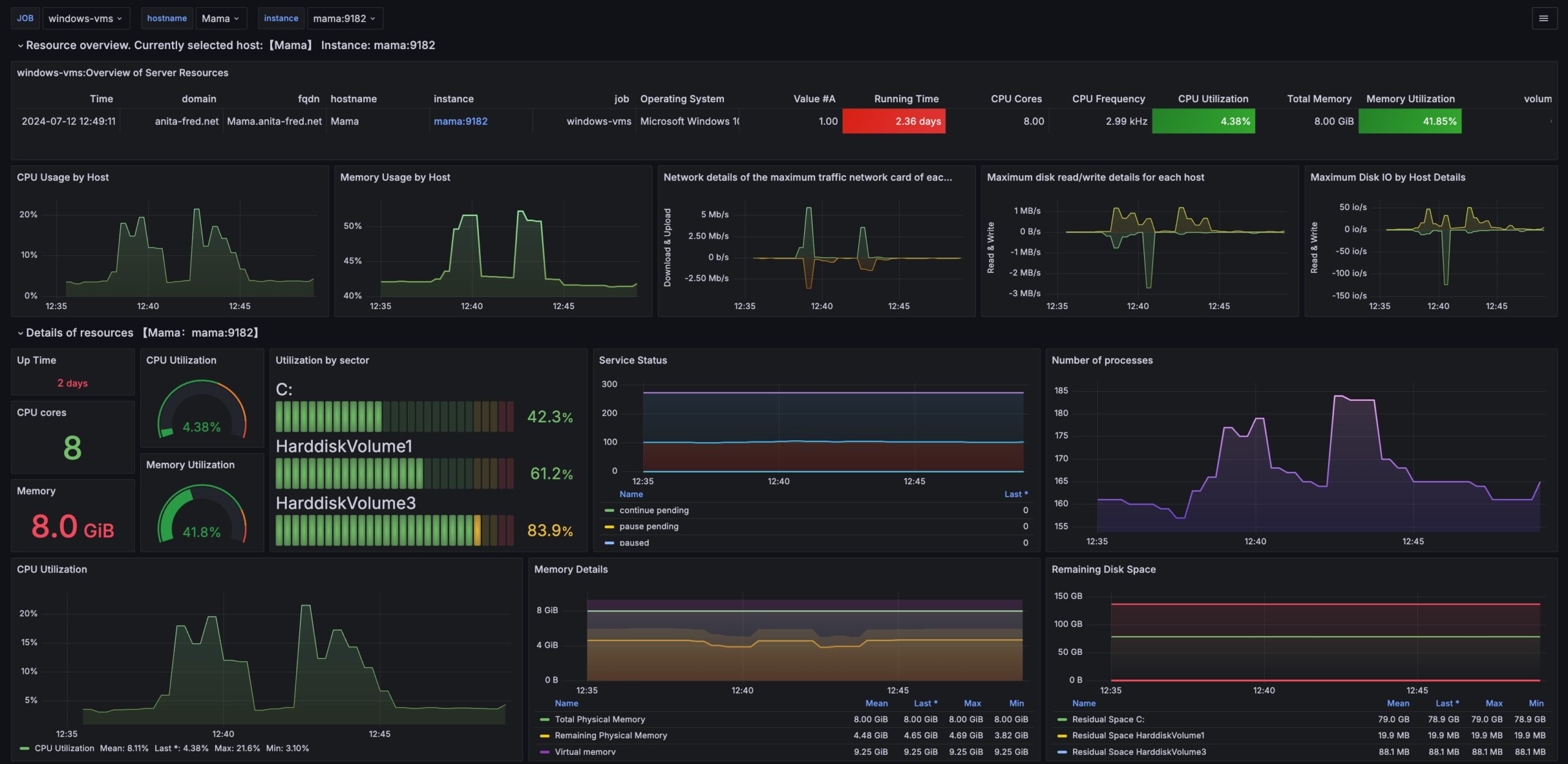Click the HarddiskVolume1 utilization bar gauge
Image resolution: width=1568 pixels, height=764 pixels.
click(x=394, y=473)
